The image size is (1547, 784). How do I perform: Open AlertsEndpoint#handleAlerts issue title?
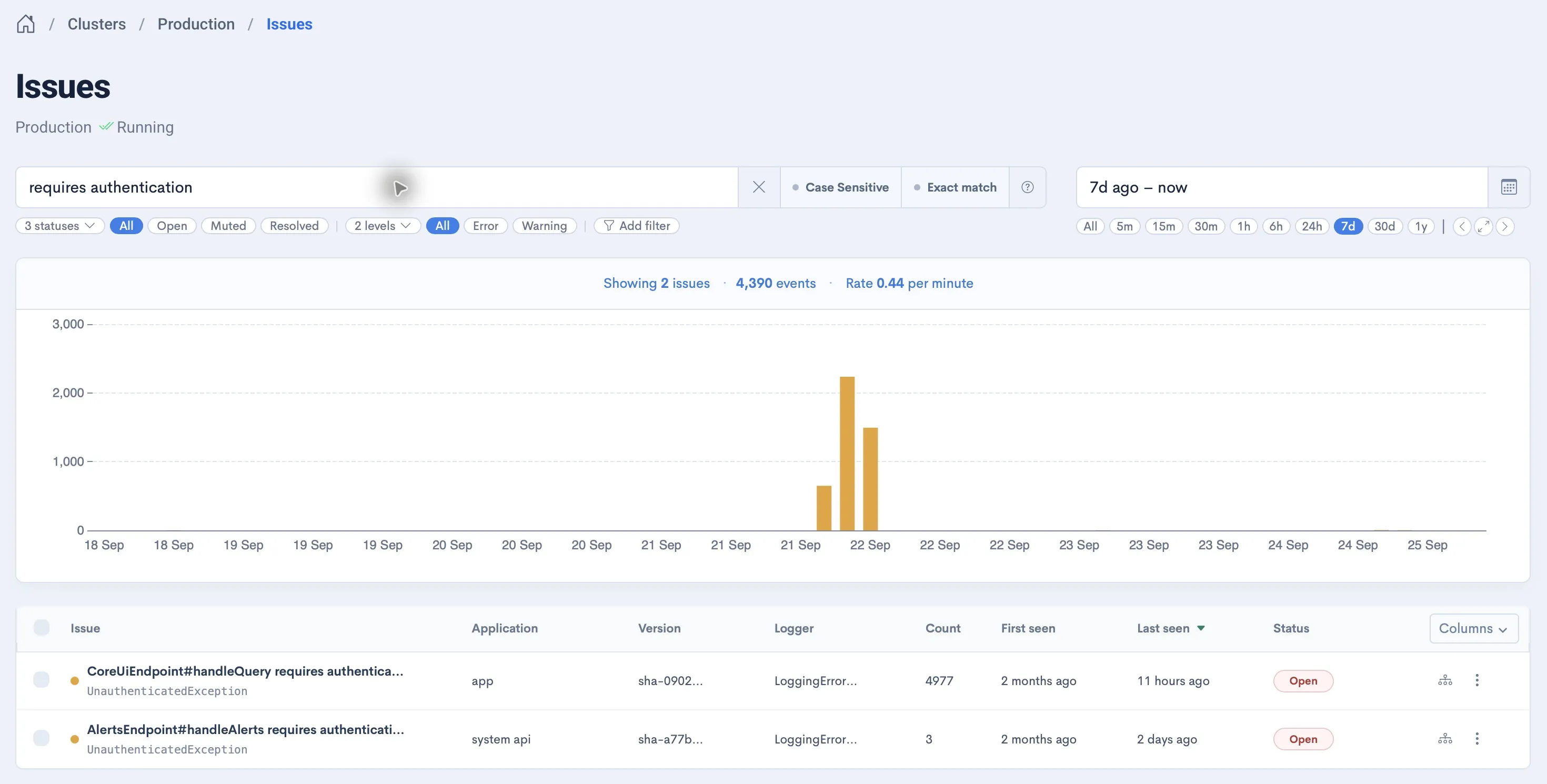tap(246, 729)
